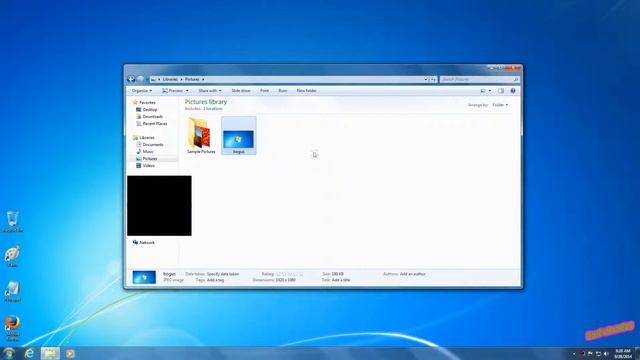Open the Organize menu
Viewport: 640px width, 360px height.
(142, 91)
